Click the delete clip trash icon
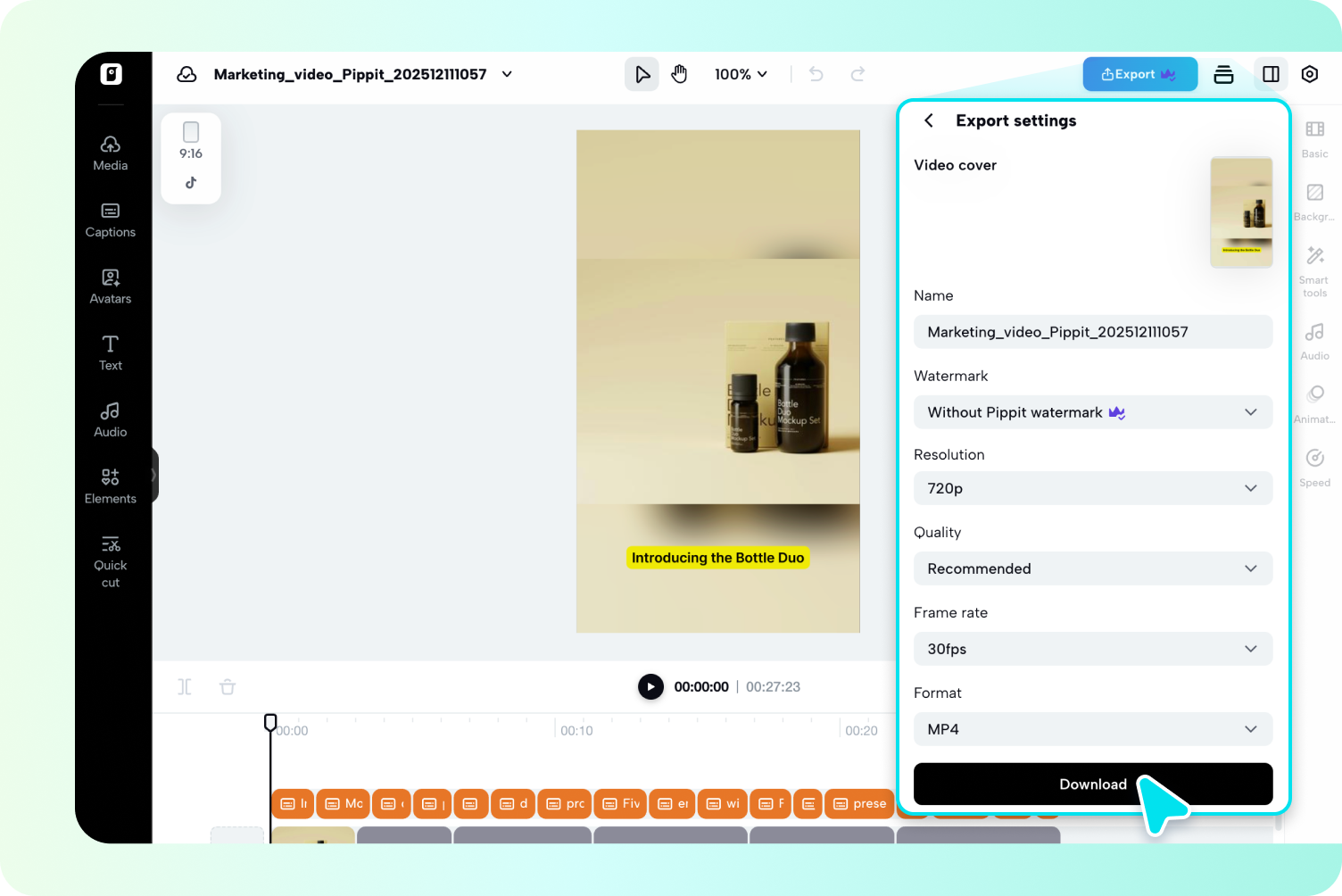Screen dimensions: 1342x896 [x=228, y=686]
